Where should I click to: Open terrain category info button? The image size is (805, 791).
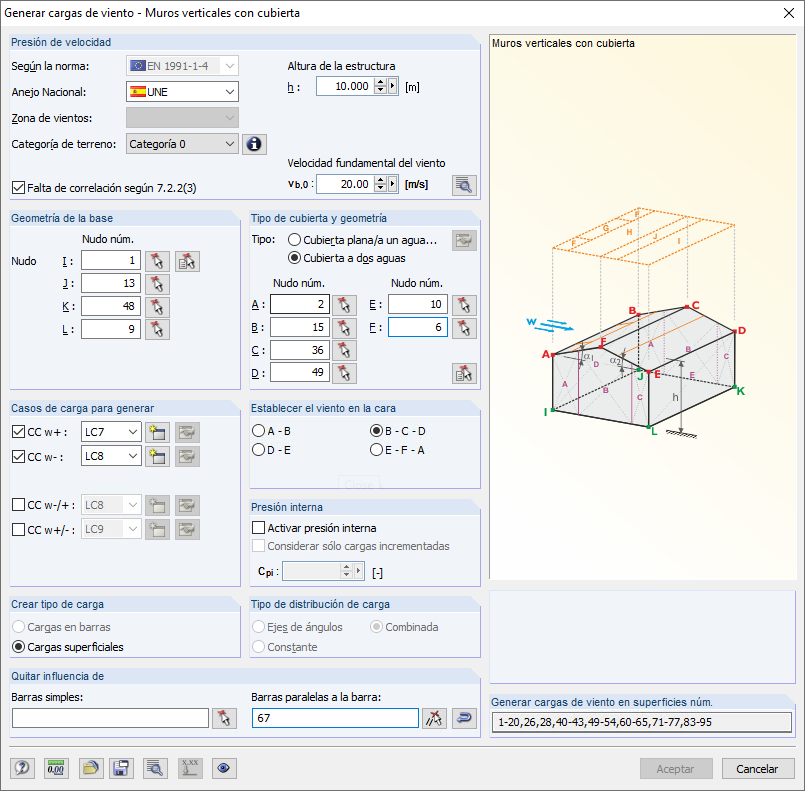[x=254, y=144]
